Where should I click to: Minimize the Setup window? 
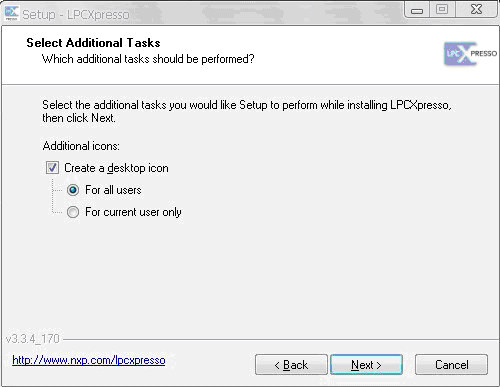point(417,10)
